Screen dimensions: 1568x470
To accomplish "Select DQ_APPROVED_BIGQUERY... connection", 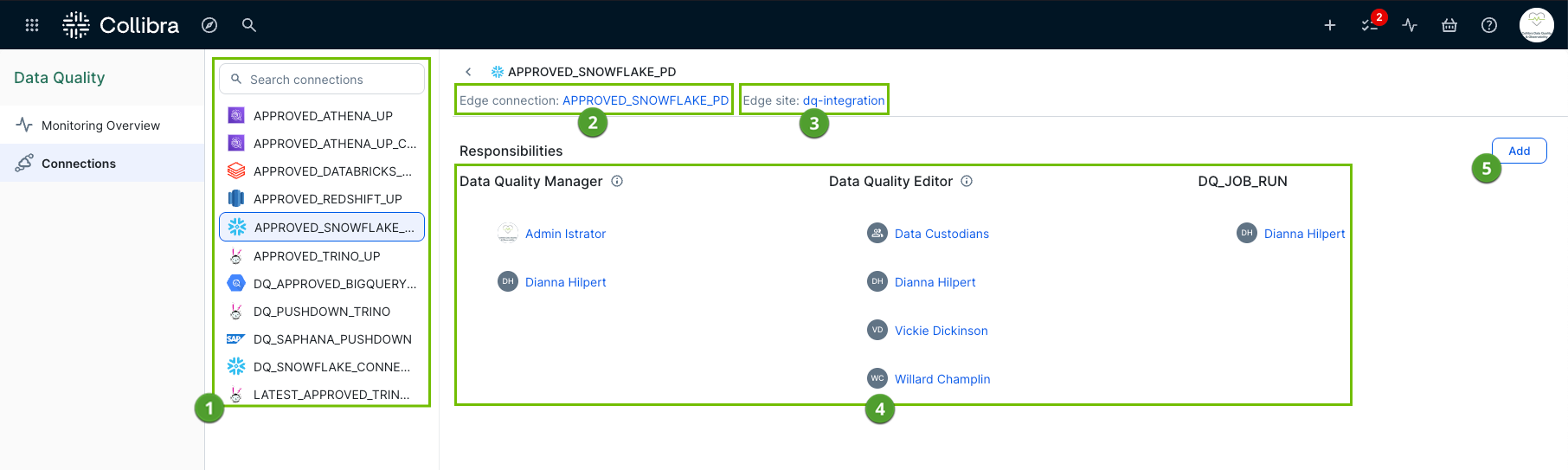I will coord(322,283).
